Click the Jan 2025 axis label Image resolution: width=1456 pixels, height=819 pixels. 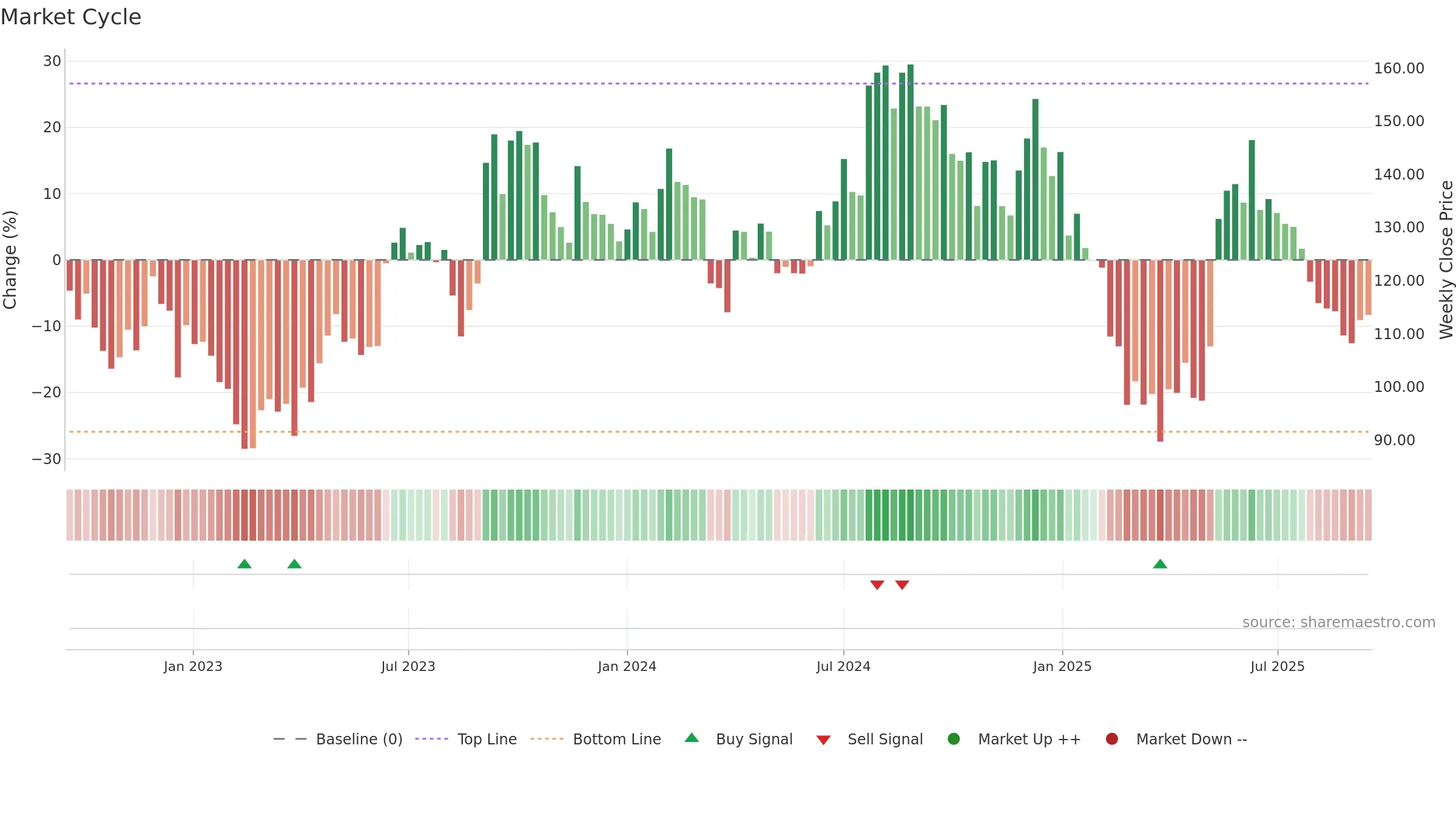coord(1062,666)
